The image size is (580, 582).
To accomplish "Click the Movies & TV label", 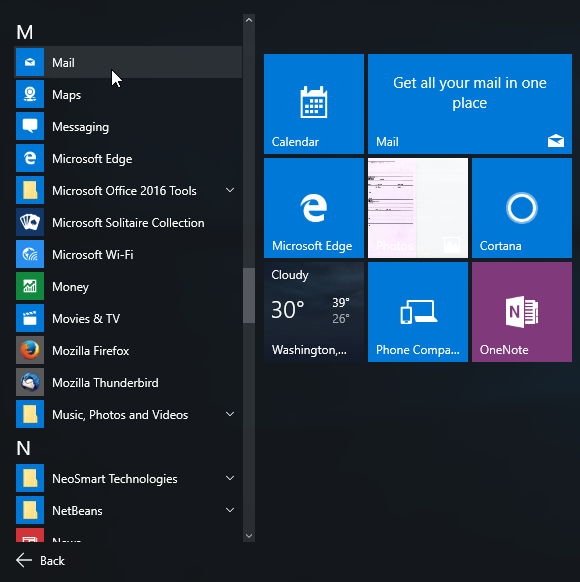I will (86, 318).
